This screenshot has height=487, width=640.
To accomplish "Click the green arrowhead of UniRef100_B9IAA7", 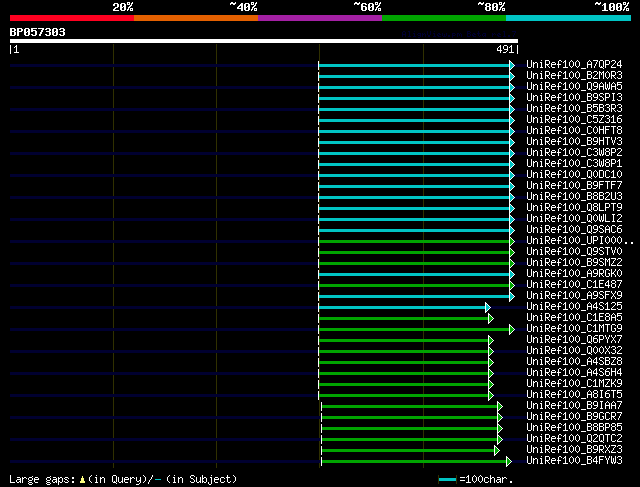I will [x=499, y=406].
